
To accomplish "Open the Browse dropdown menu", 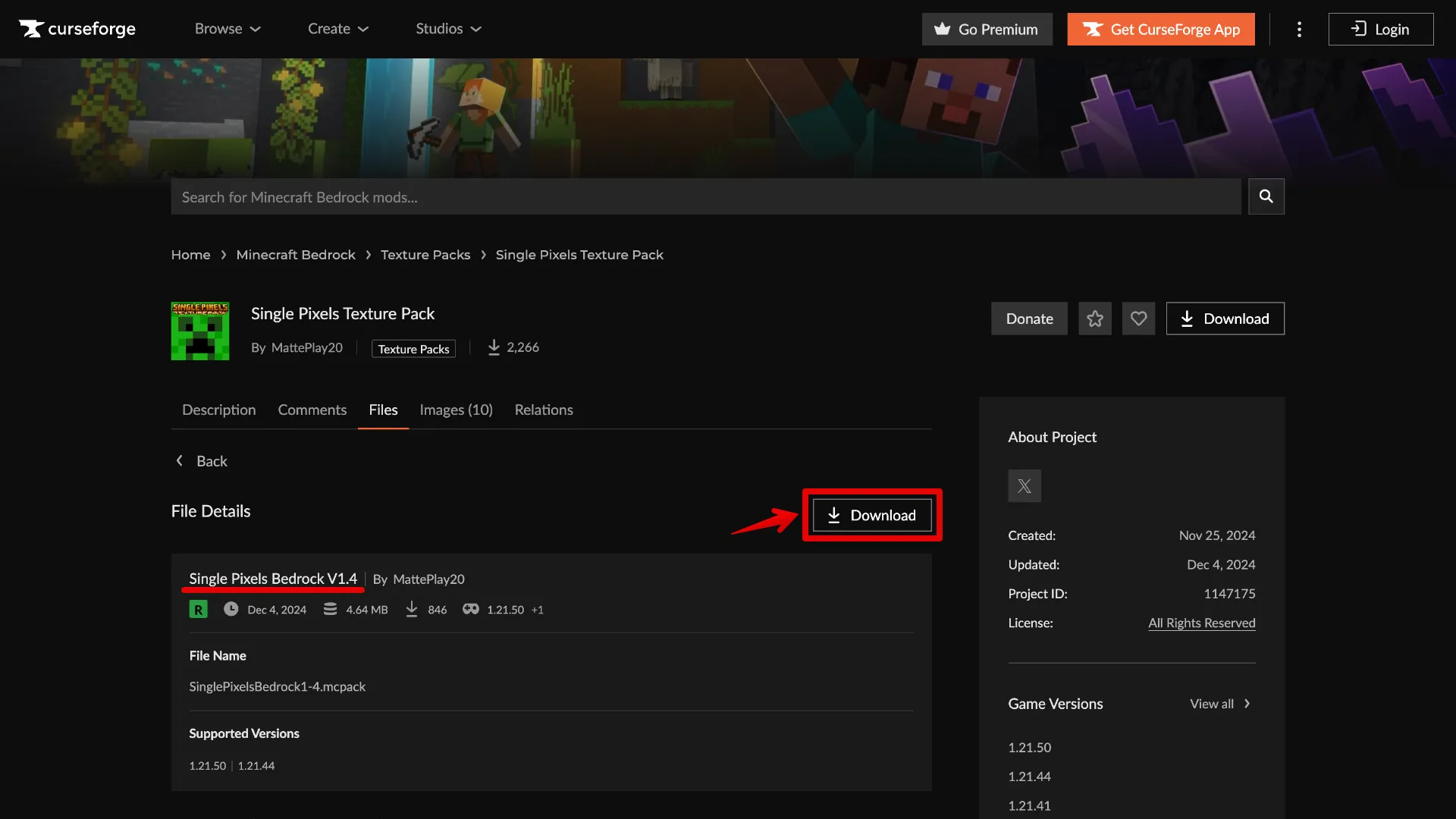I will pos(227,29).
